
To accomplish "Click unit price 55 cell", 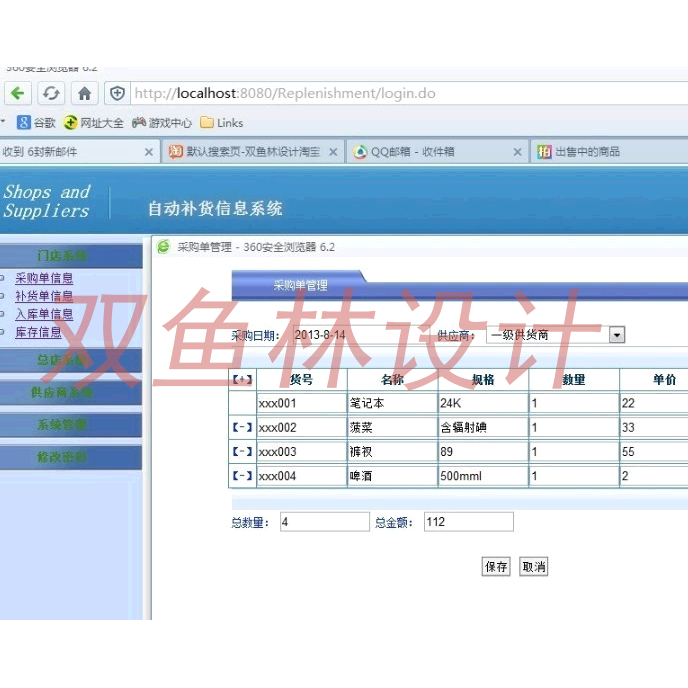I will click(654, 451).
